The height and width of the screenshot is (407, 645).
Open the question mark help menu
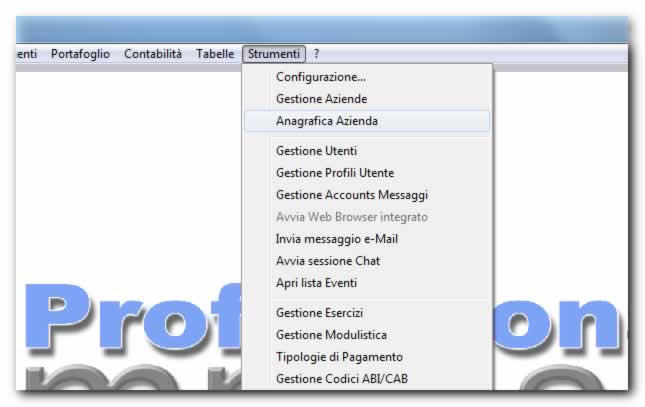coord(317,54)
